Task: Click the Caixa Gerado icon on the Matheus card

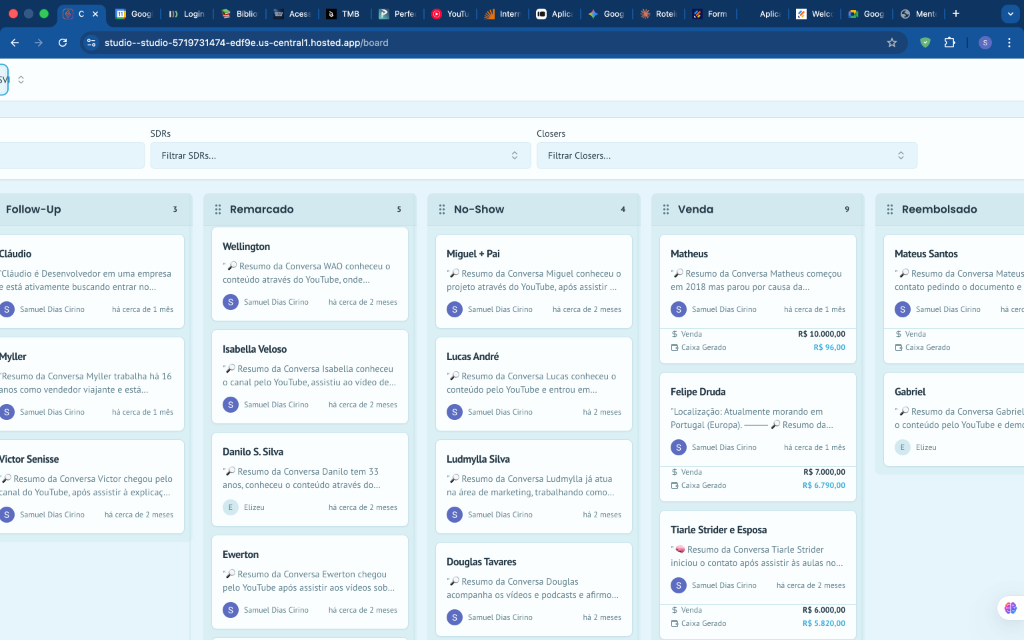Action: pos(675,347)
